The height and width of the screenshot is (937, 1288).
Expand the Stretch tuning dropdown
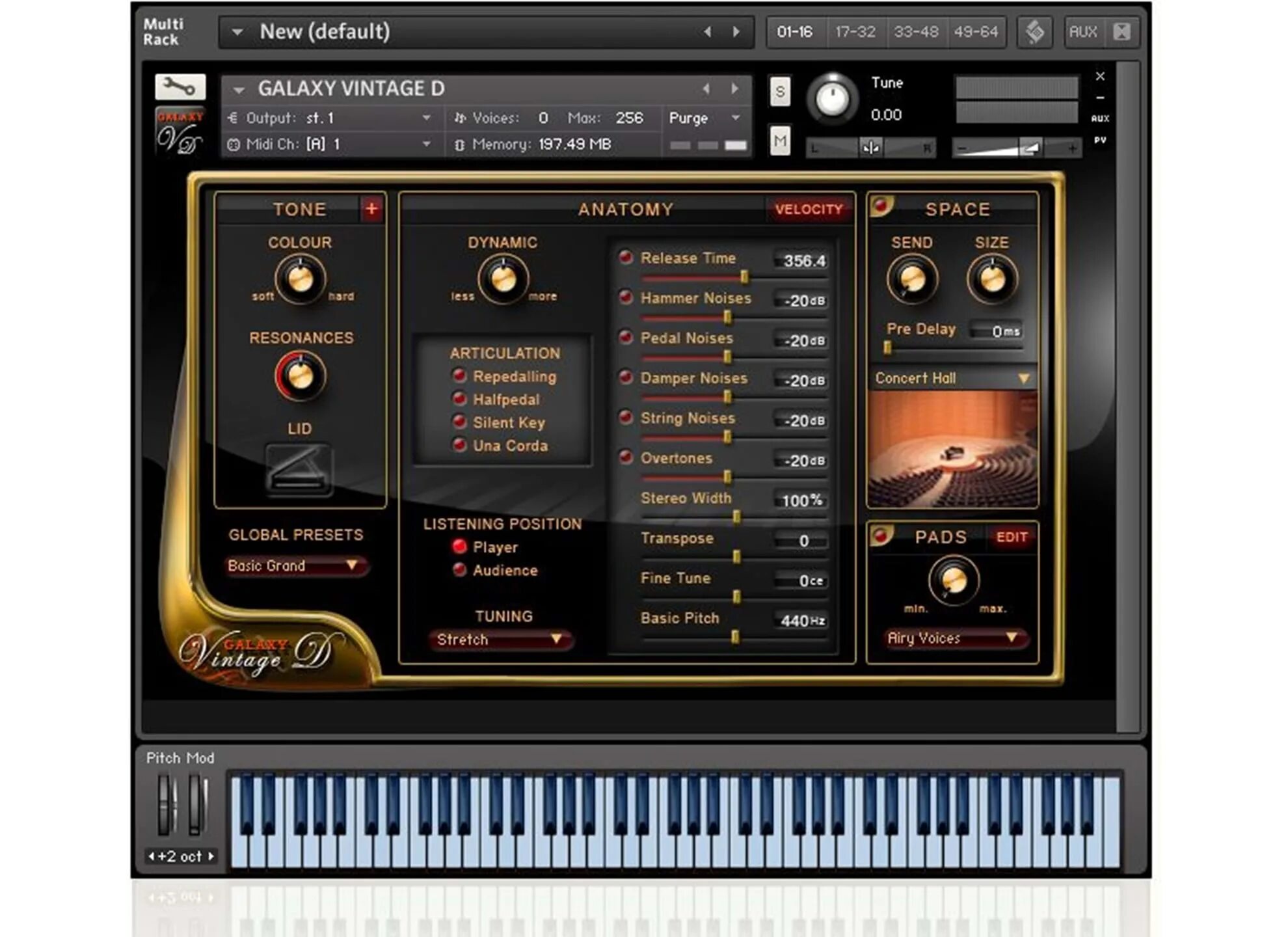coord(500,639)
